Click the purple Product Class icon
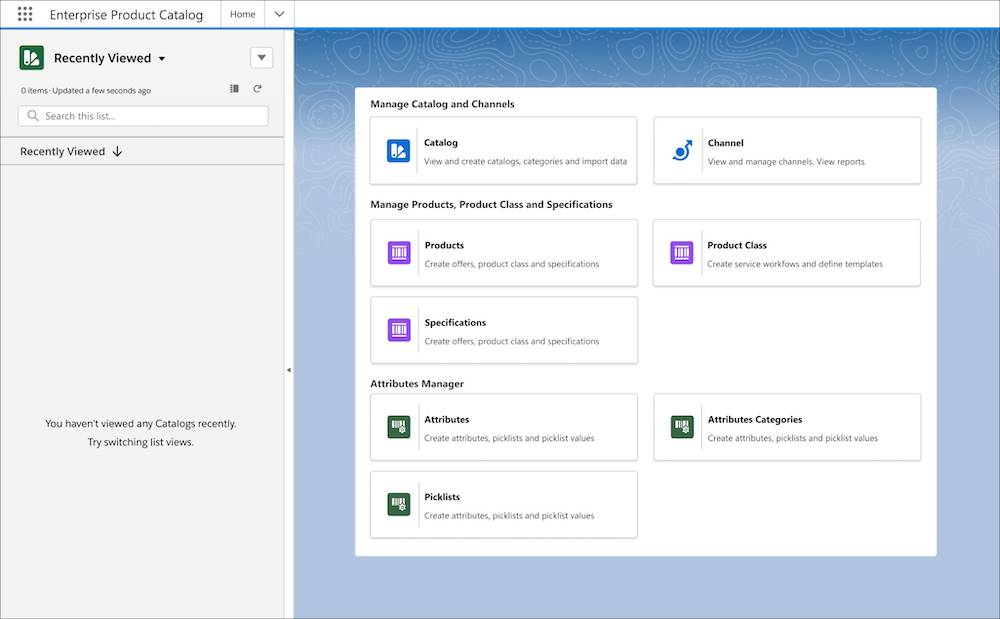Image resolution: width=1000 pixels, height=619 pixels. click(x=682, y=253)
